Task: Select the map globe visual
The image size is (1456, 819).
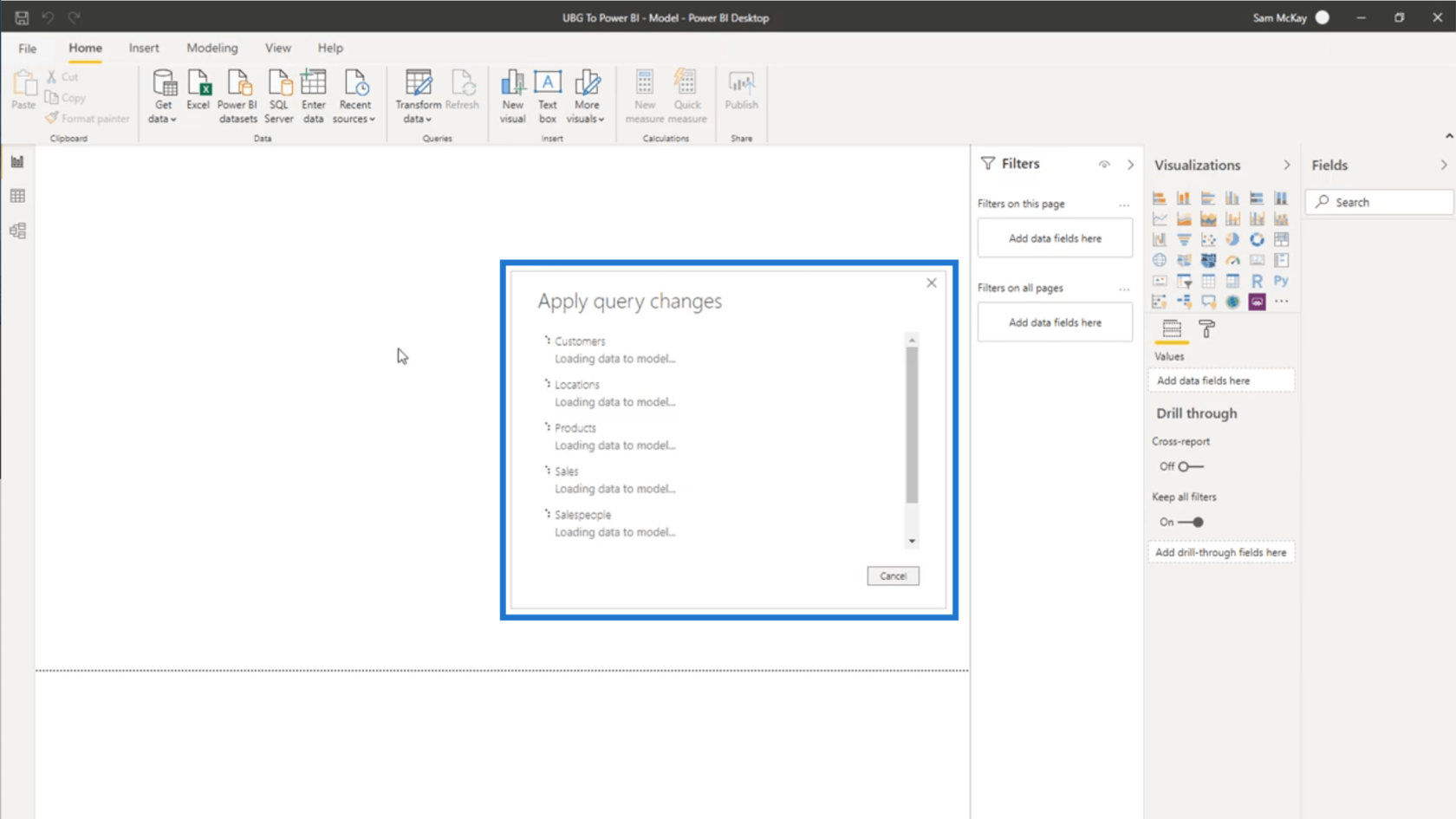Action: click(1159, 260)
